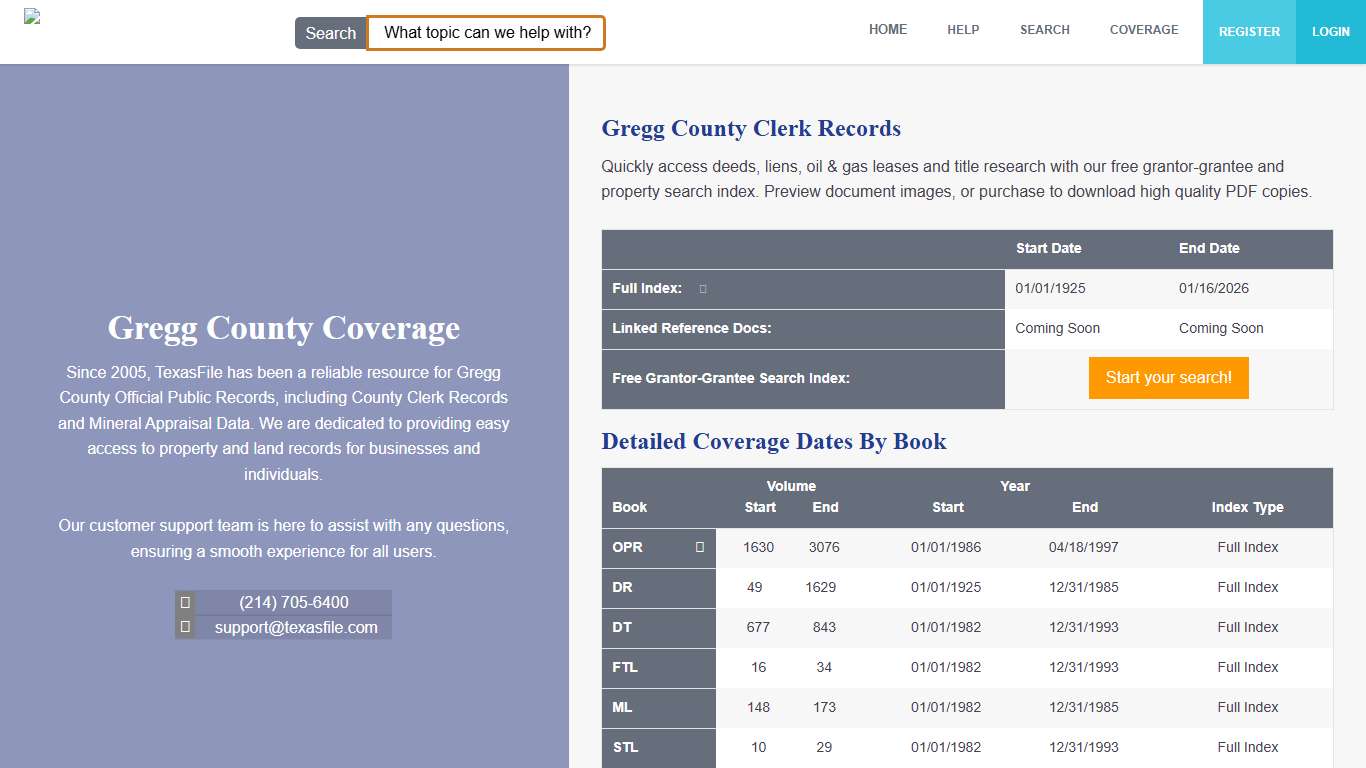Open the HOME navigation item
The height and width of the screenshot is (768, 1366).
click(x=888, y=30)
